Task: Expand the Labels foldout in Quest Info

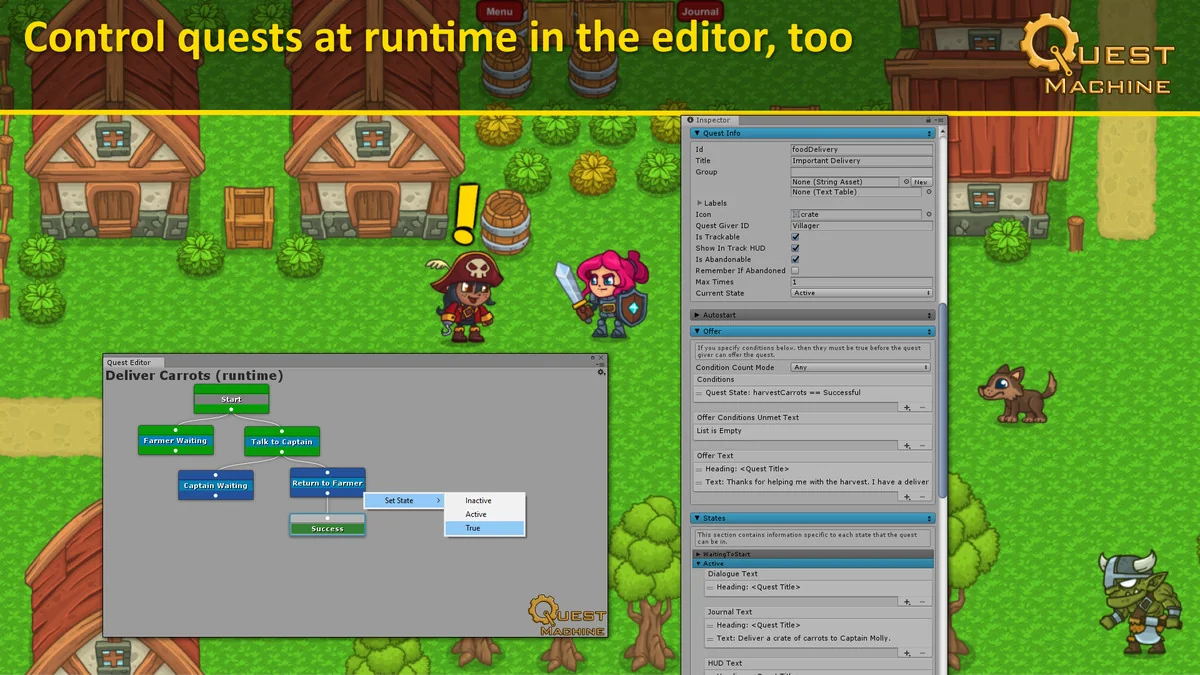Action: [698, 203]
